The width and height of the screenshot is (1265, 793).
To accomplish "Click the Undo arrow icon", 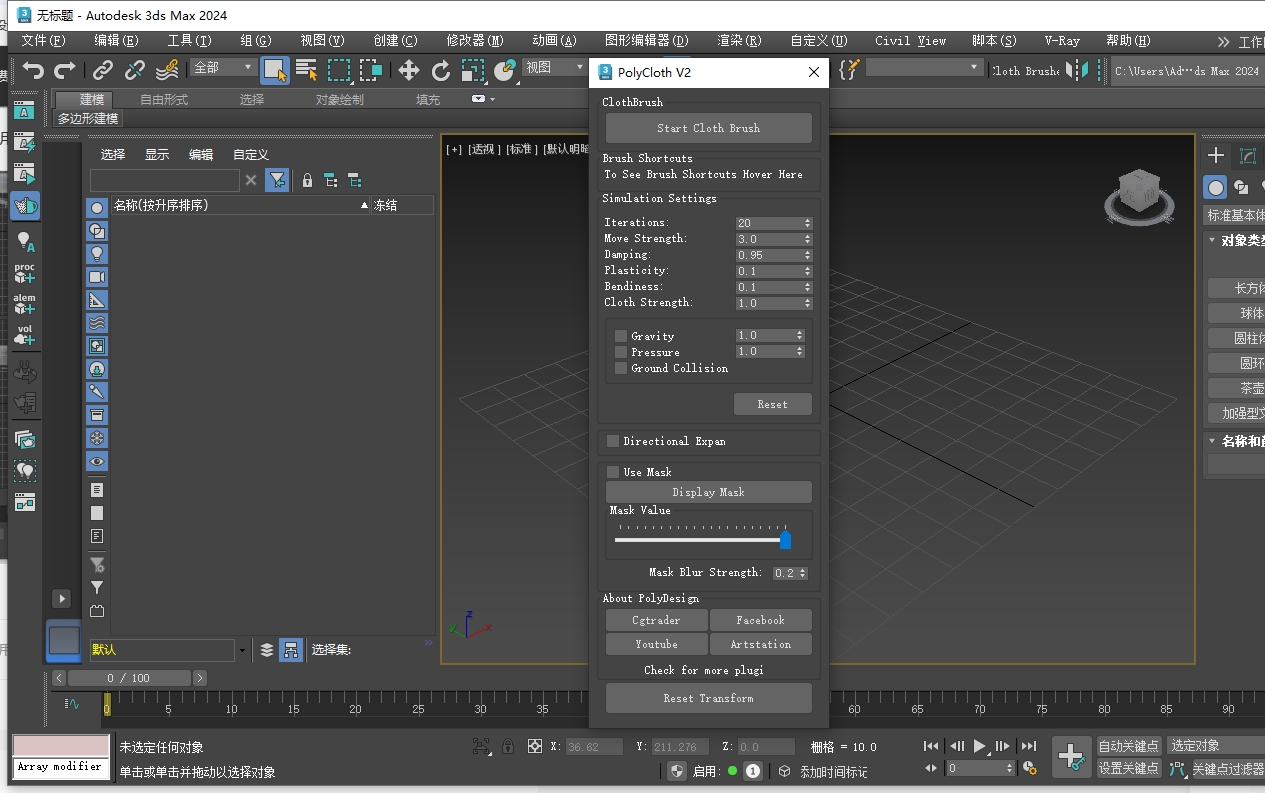I will pyautogui.click(x=33, y=70).
